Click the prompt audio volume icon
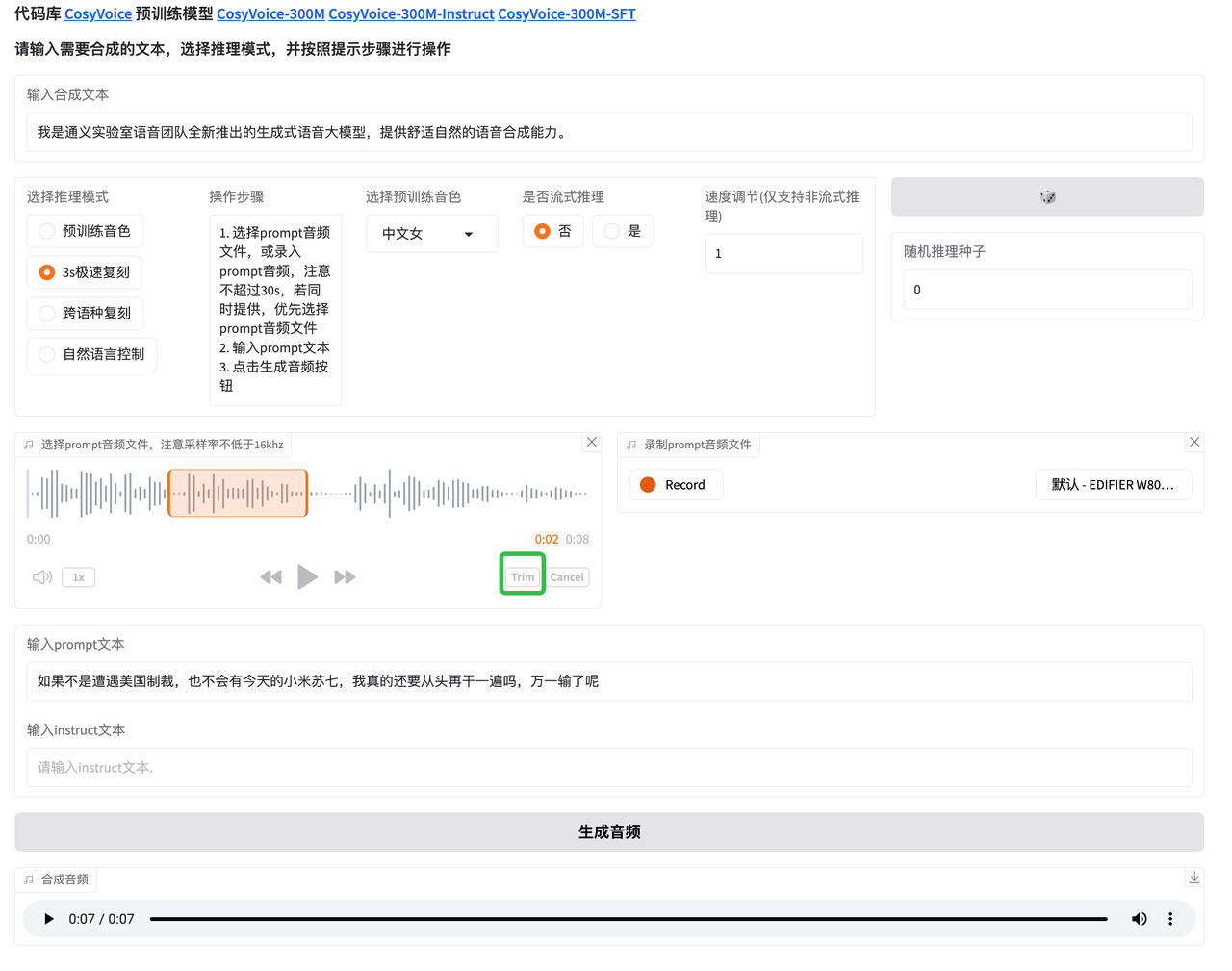 point(42,577)
